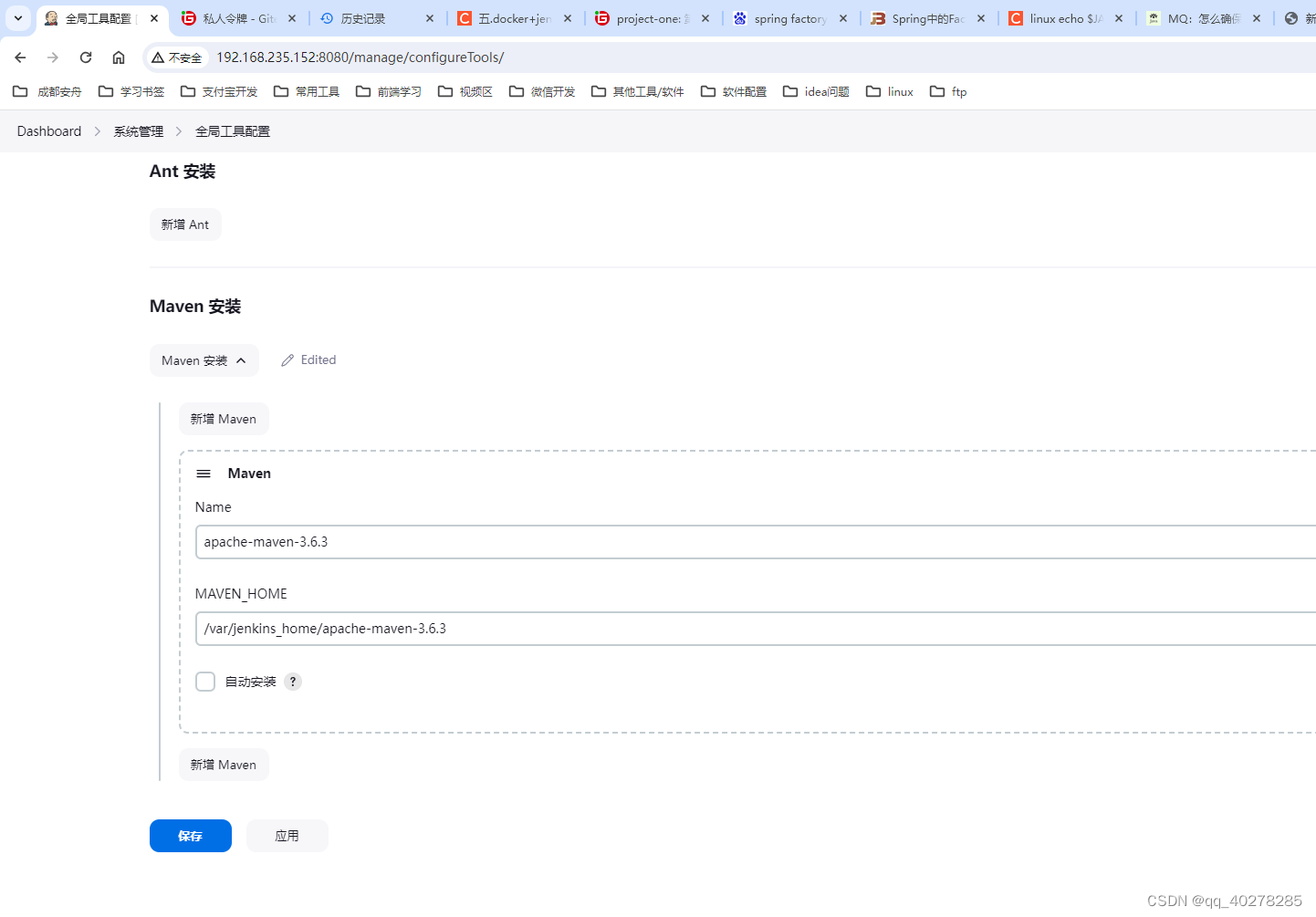Click the address bar URL

pyautogui.click(x=360, y=57)
